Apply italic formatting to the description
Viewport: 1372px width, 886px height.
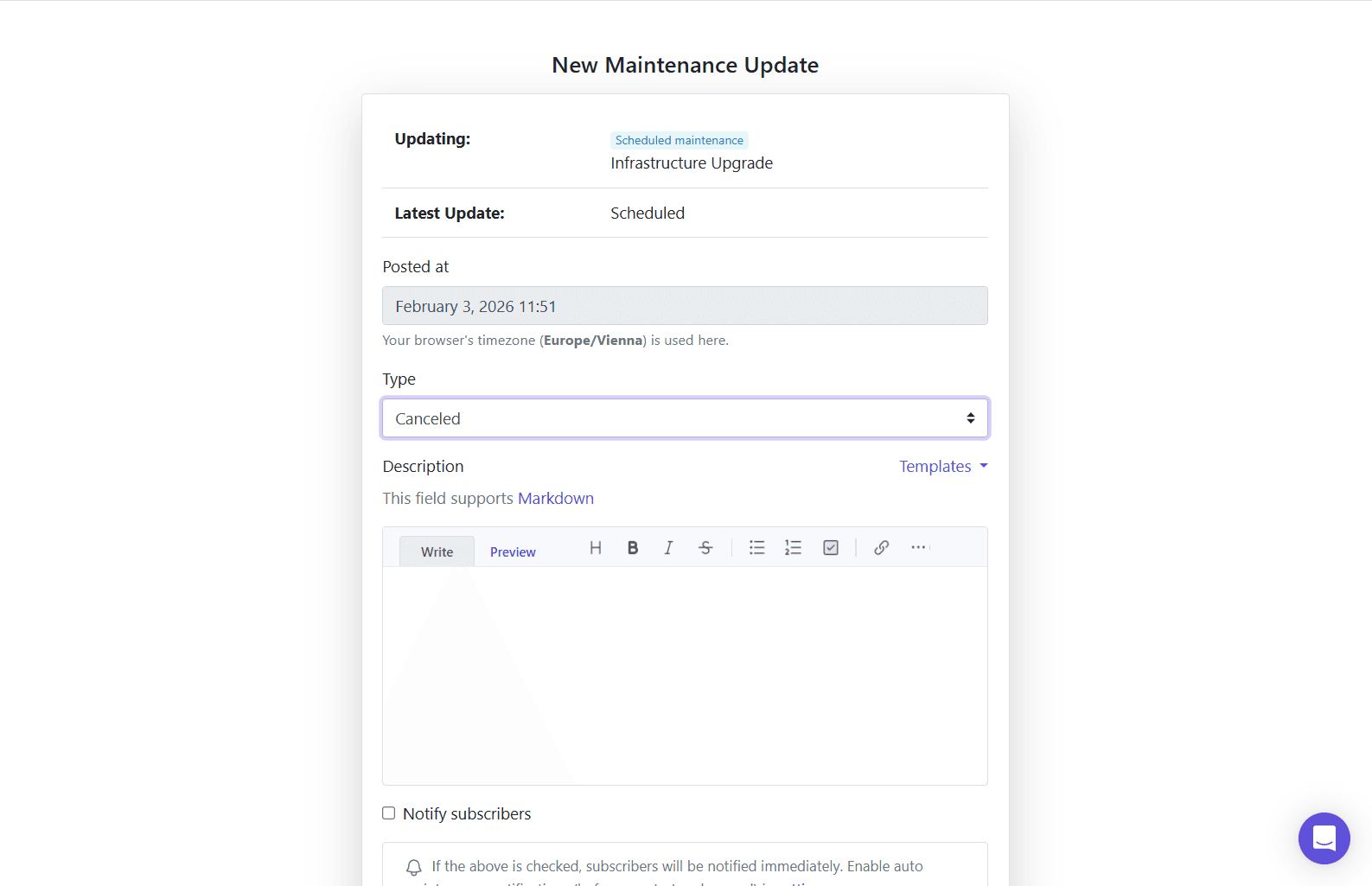click(x=668, y=548)
